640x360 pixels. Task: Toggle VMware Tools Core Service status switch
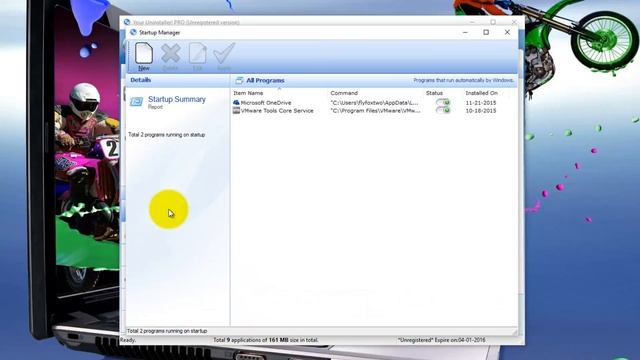coord(443,111)
